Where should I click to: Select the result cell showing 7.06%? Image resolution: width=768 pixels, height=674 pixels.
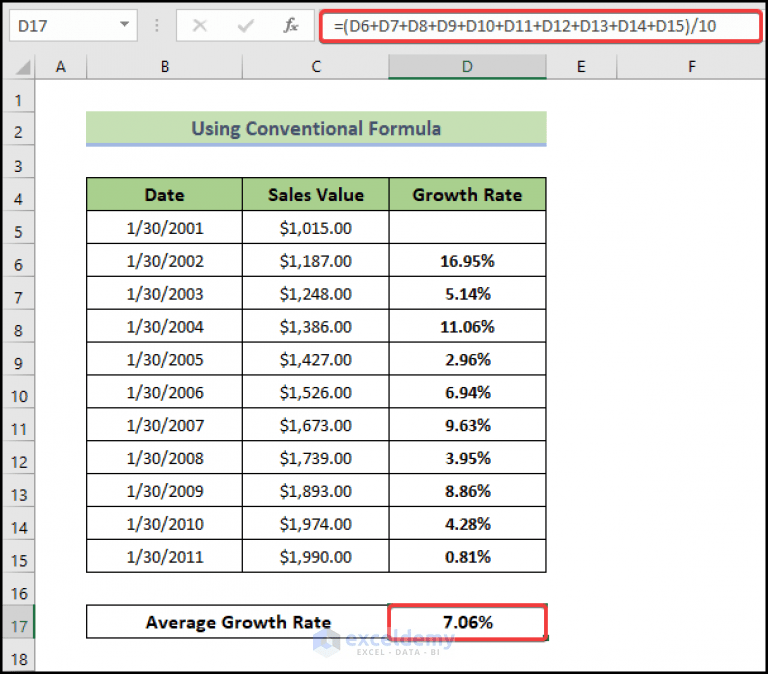point(467,622)
